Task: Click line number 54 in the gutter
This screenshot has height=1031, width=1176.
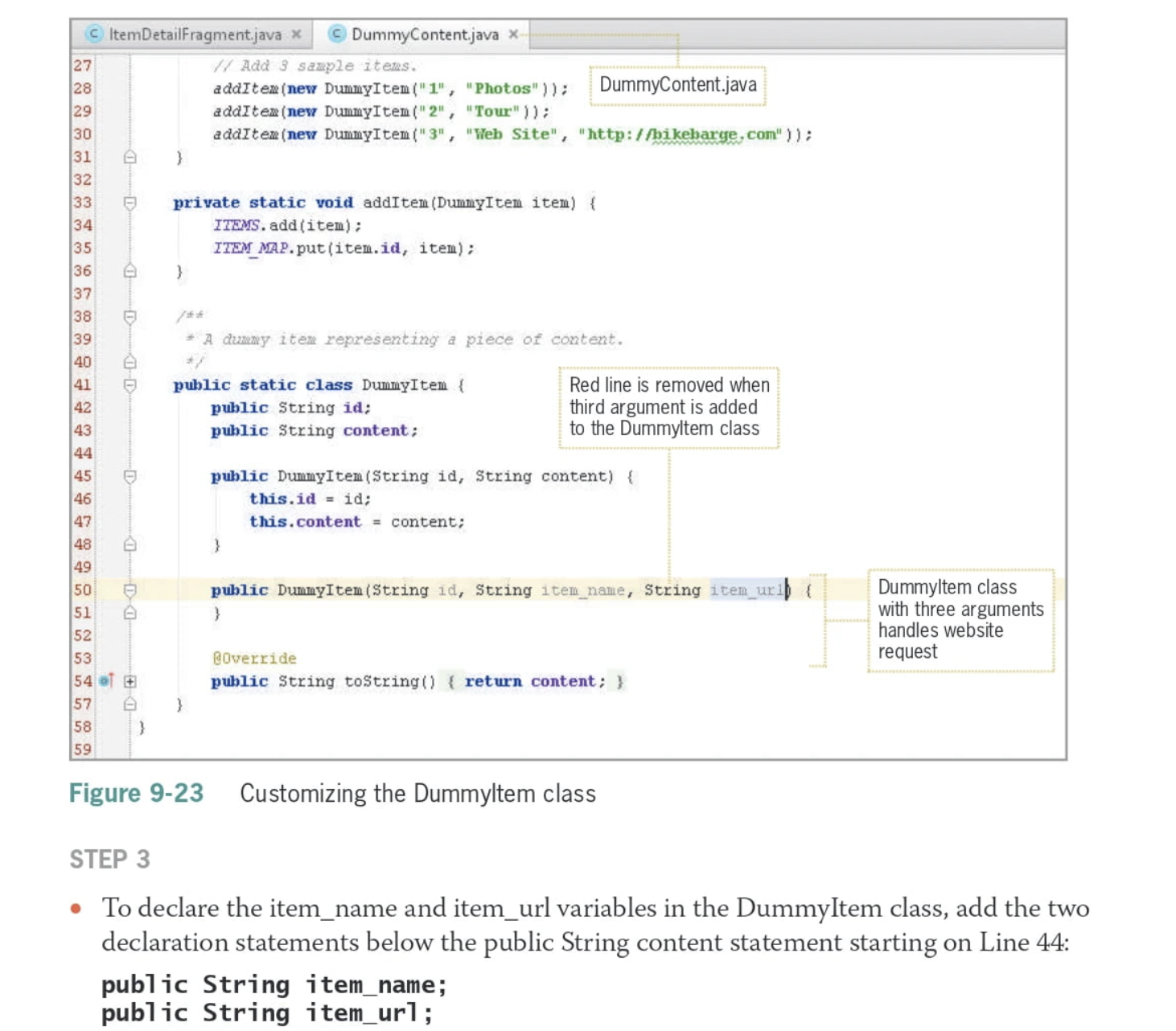Action: point(83,681)
